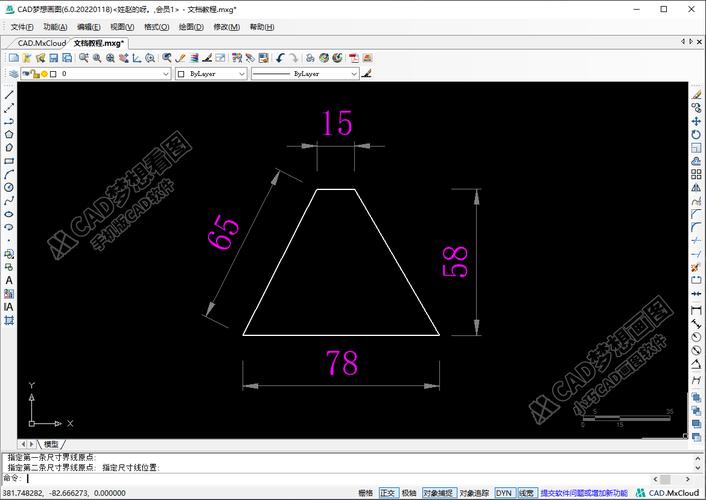Click the Redo arrow icon
This screenshot has height=500, width=706.
[294, 58]
